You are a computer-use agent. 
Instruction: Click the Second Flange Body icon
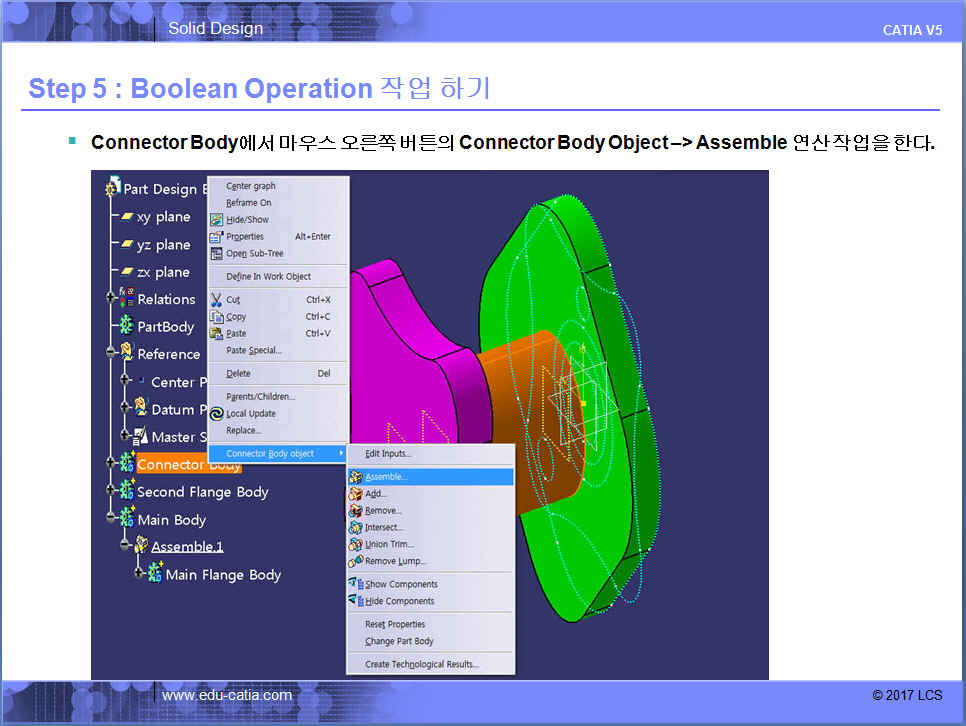tap(127, 491)
